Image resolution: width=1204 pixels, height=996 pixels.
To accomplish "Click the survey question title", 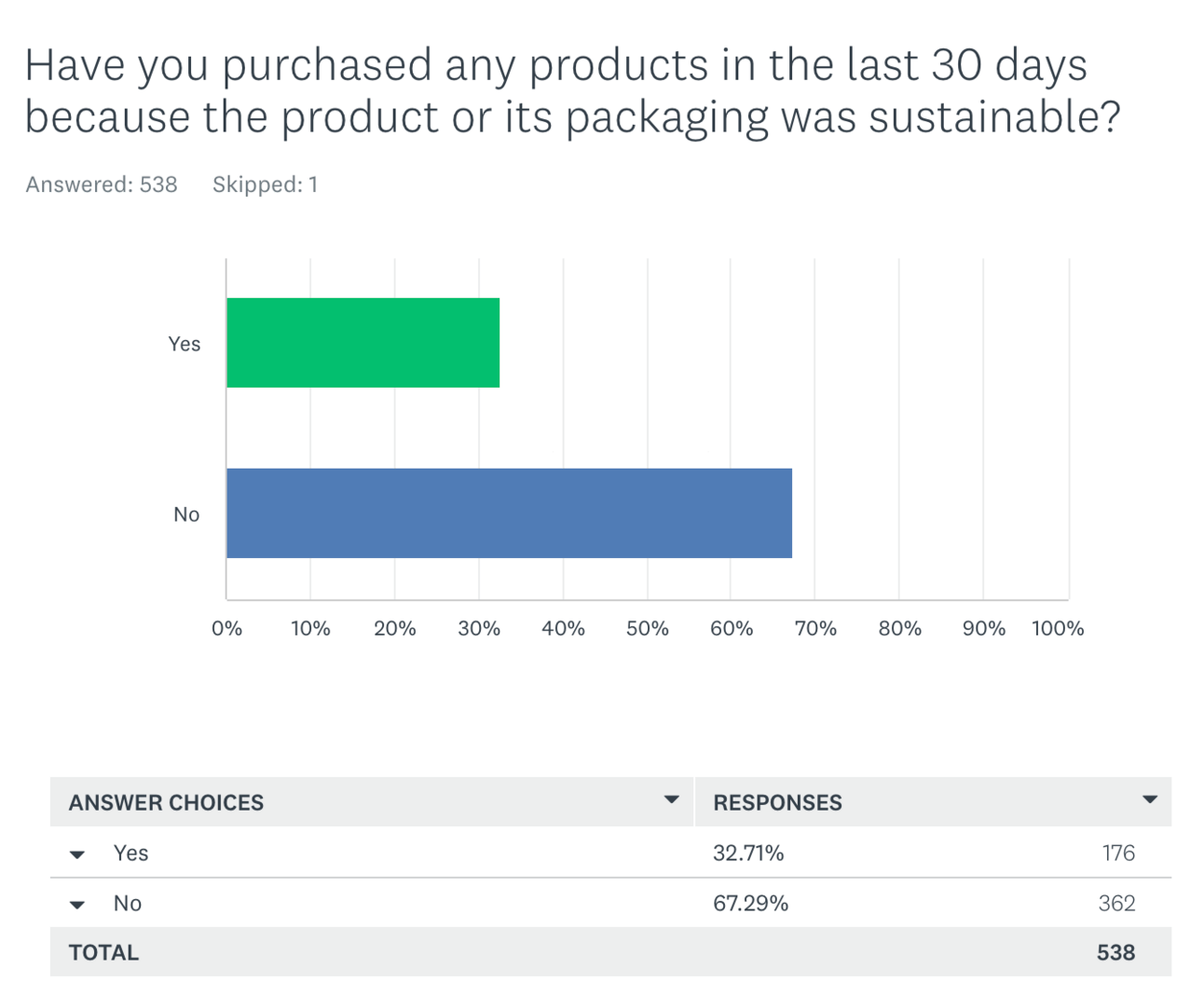I will point(572,91).
